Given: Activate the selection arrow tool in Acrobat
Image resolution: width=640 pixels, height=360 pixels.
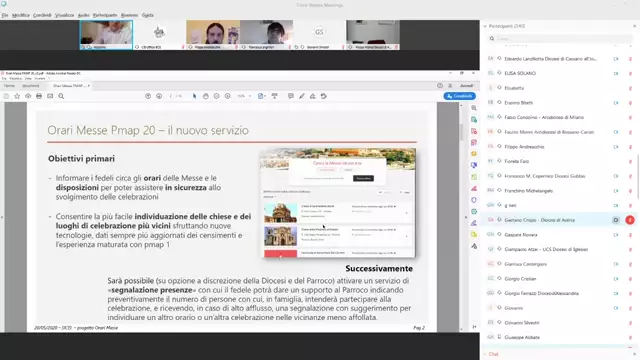Looking at the screenshot, I should [x=194, y=96].
